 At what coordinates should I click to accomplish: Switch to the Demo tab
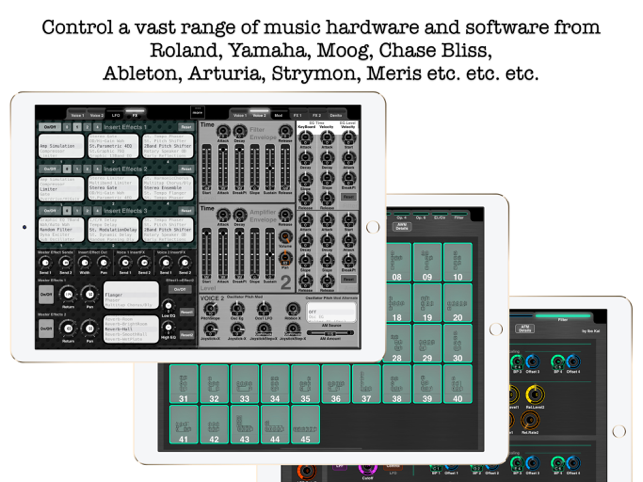(336, 114)
